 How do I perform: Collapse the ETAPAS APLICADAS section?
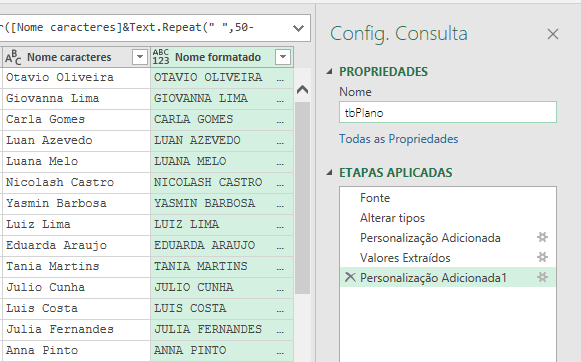[329, 173]
